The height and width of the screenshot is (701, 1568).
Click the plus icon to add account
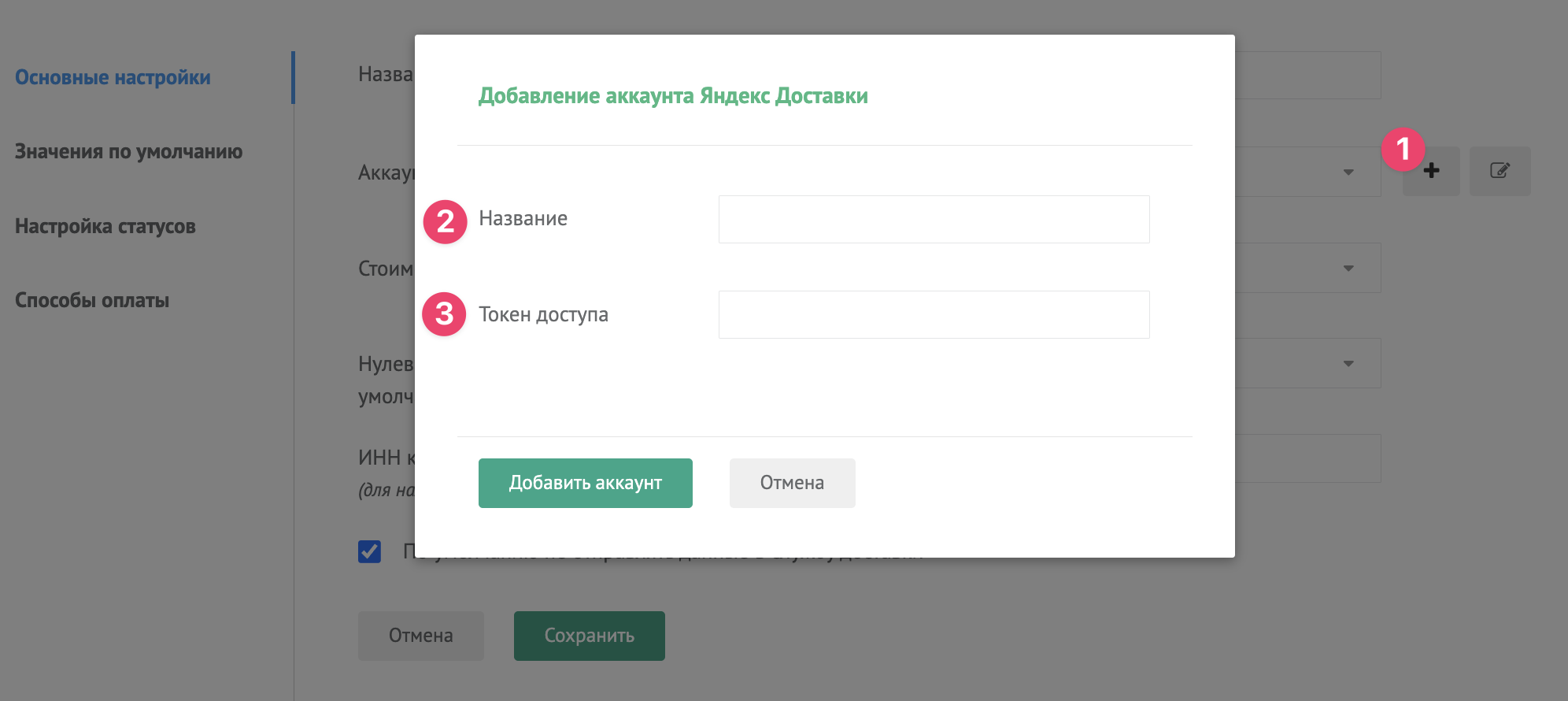click(1431, 171)
